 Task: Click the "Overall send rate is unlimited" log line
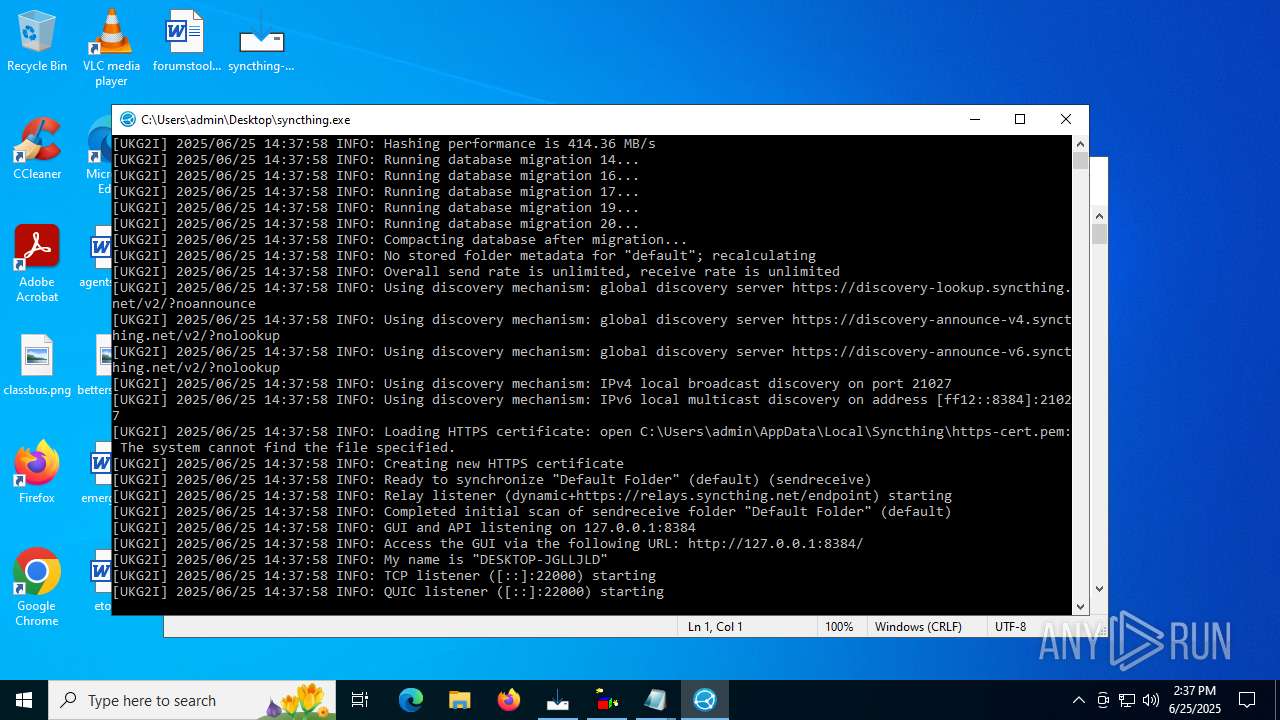pos(476,272)
